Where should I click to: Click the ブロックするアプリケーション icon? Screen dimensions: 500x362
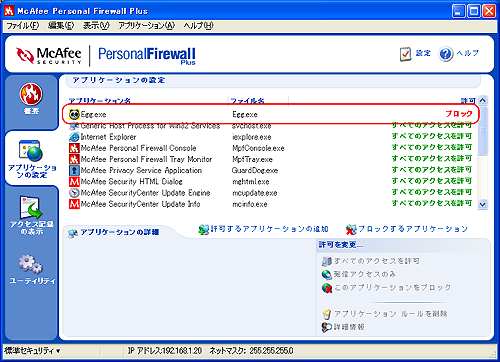(351, 229)
